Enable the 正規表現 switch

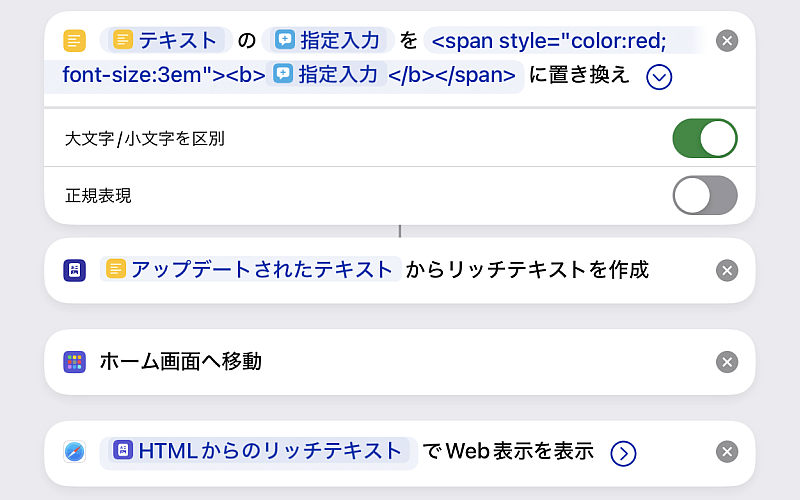coord(704,196)
